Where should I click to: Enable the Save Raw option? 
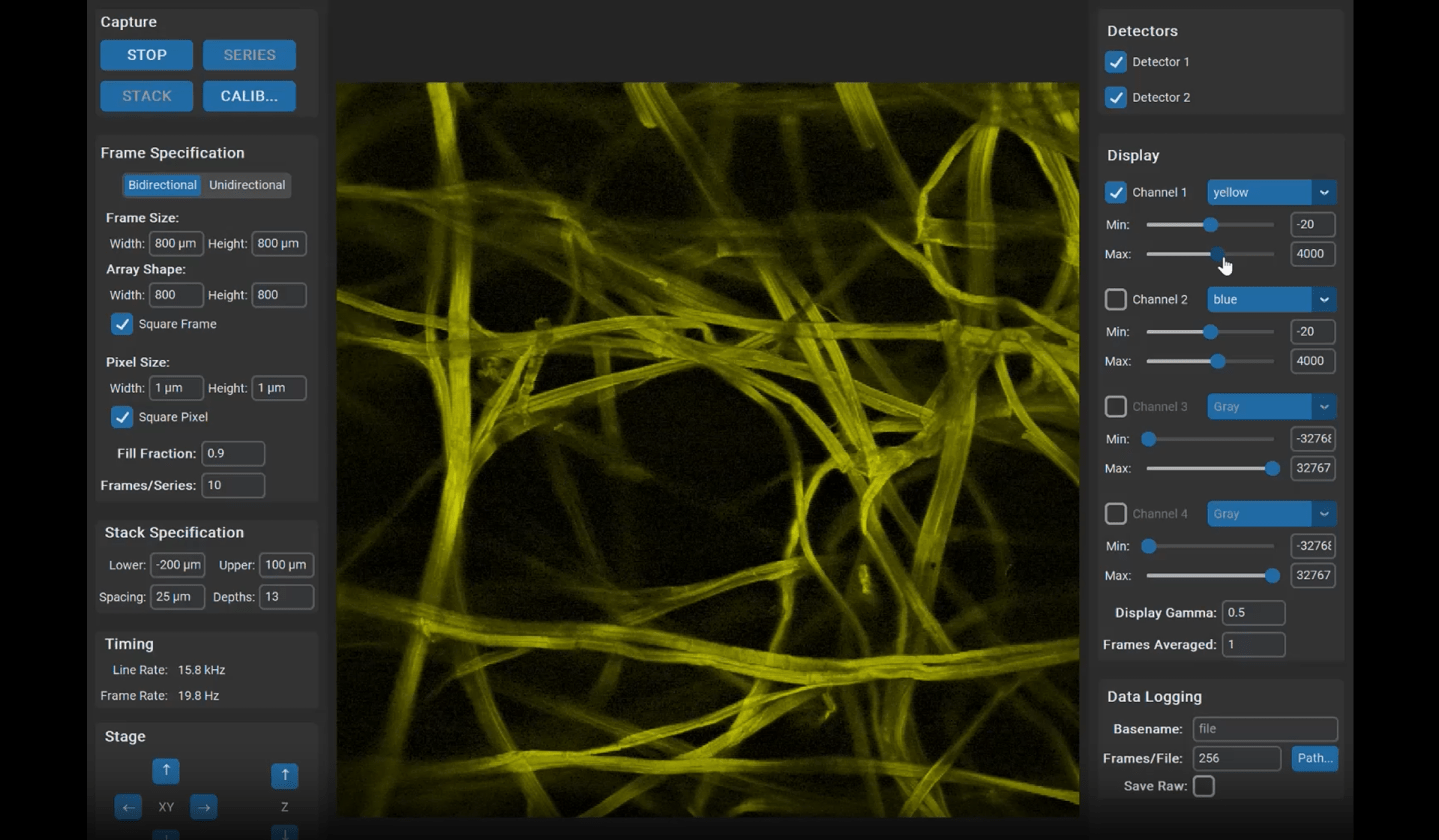tap(1203, 786)
